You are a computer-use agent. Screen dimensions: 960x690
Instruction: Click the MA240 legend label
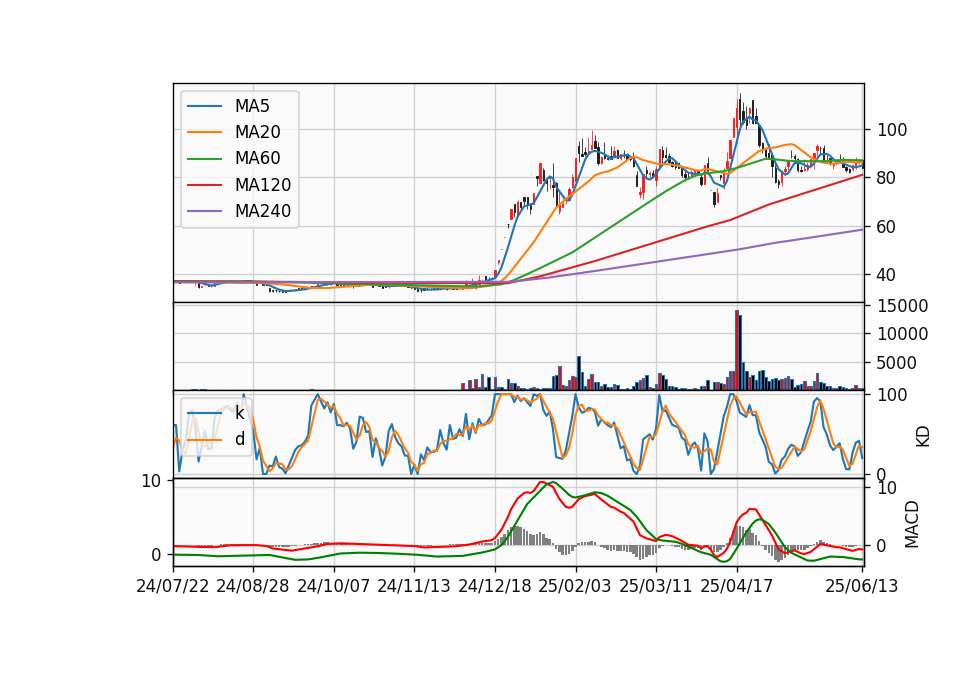[263, 211]
